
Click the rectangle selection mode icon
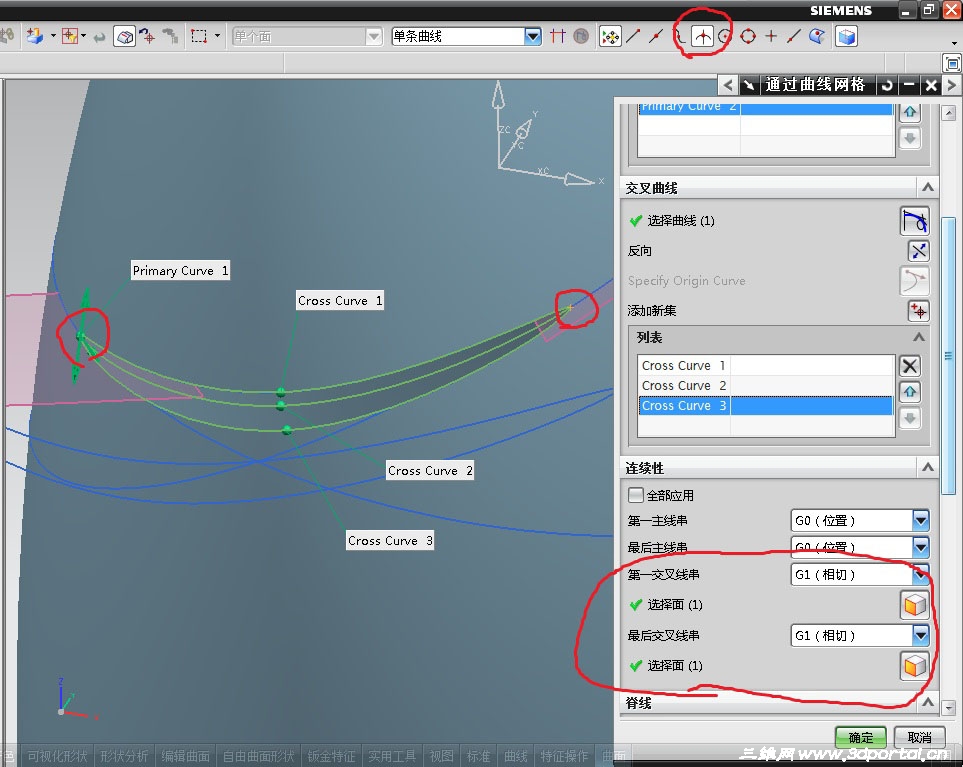[x=198, y=37]
